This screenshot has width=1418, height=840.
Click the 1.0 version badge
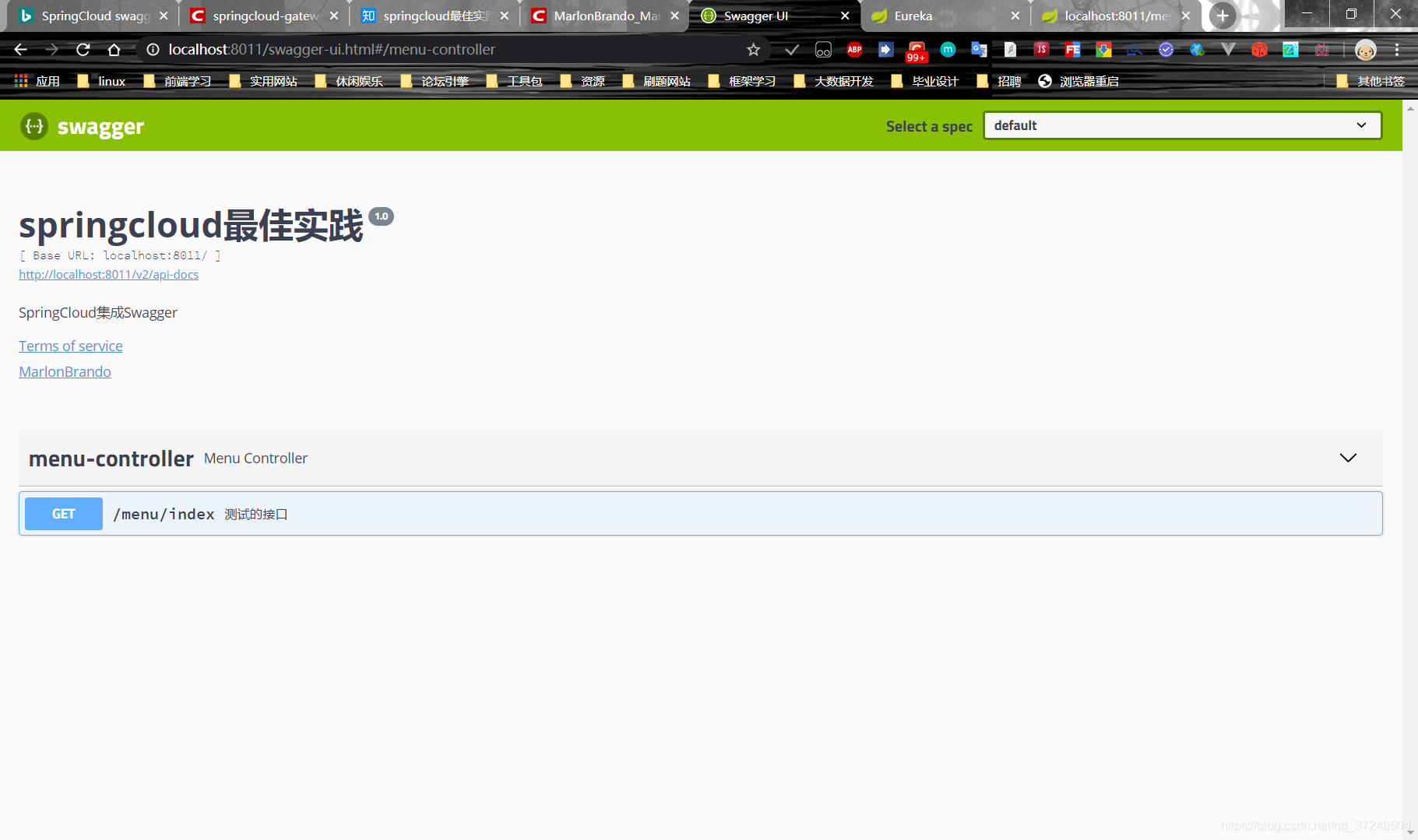pos(382,216)
